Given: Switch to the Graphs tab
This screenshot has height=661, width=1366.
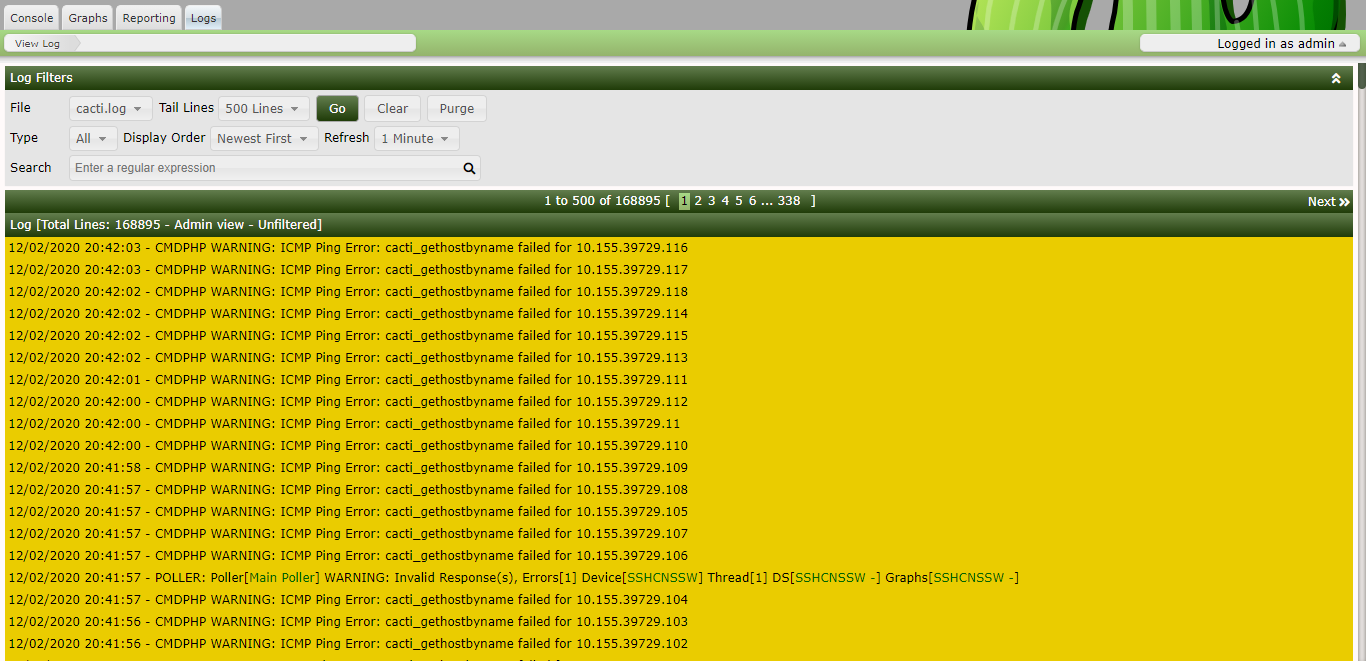Looking at the screenshot, I should 88,18.
